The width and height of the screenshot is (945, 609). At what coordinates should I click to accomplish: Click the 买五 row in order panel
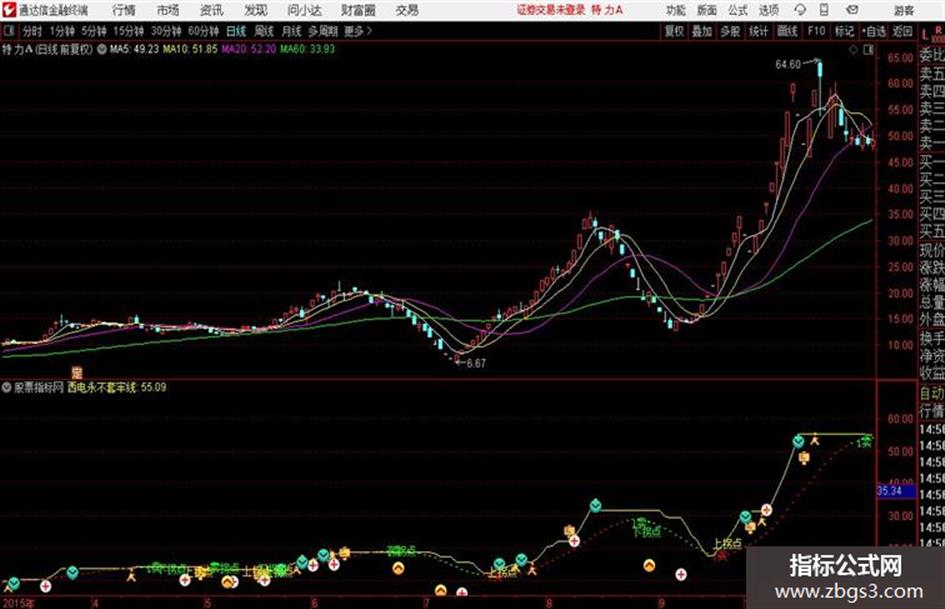point(932,230)
